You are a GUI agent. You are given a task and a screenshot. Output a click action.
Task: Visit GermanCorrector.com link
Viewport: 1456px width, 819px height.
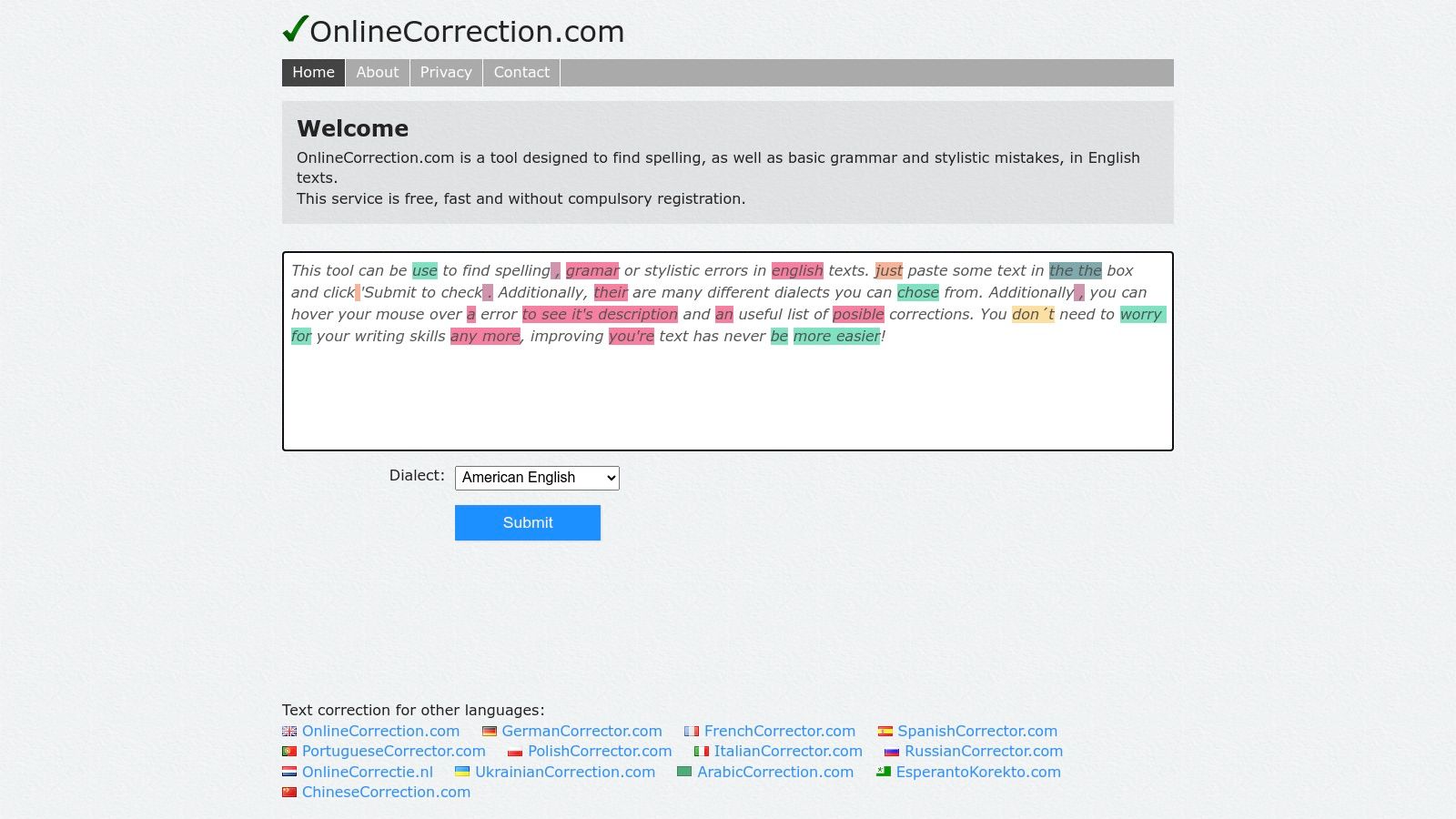coord(581,732)
